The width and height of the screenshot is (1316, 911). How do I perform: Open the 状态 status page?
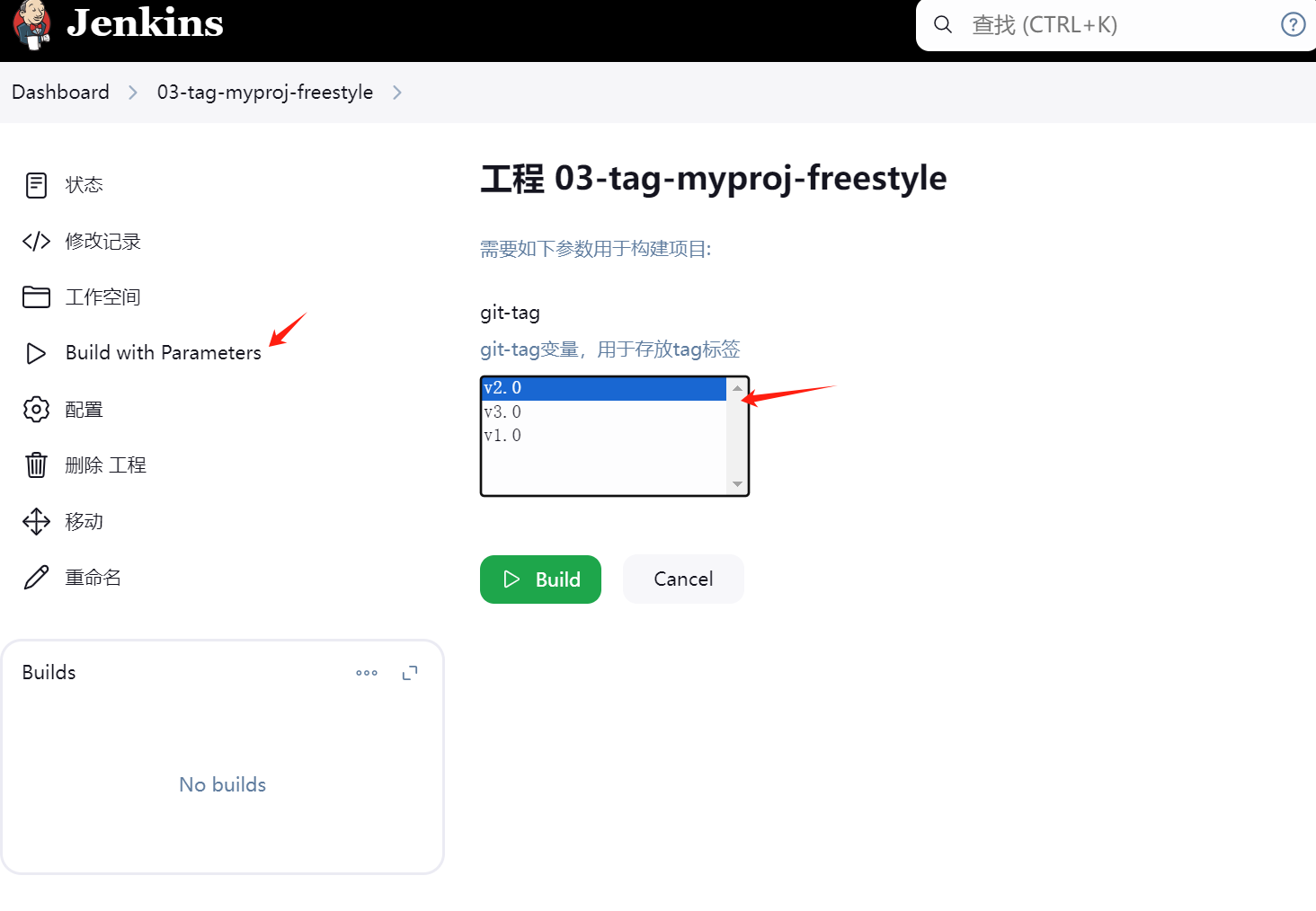click(x=84, y=185)
